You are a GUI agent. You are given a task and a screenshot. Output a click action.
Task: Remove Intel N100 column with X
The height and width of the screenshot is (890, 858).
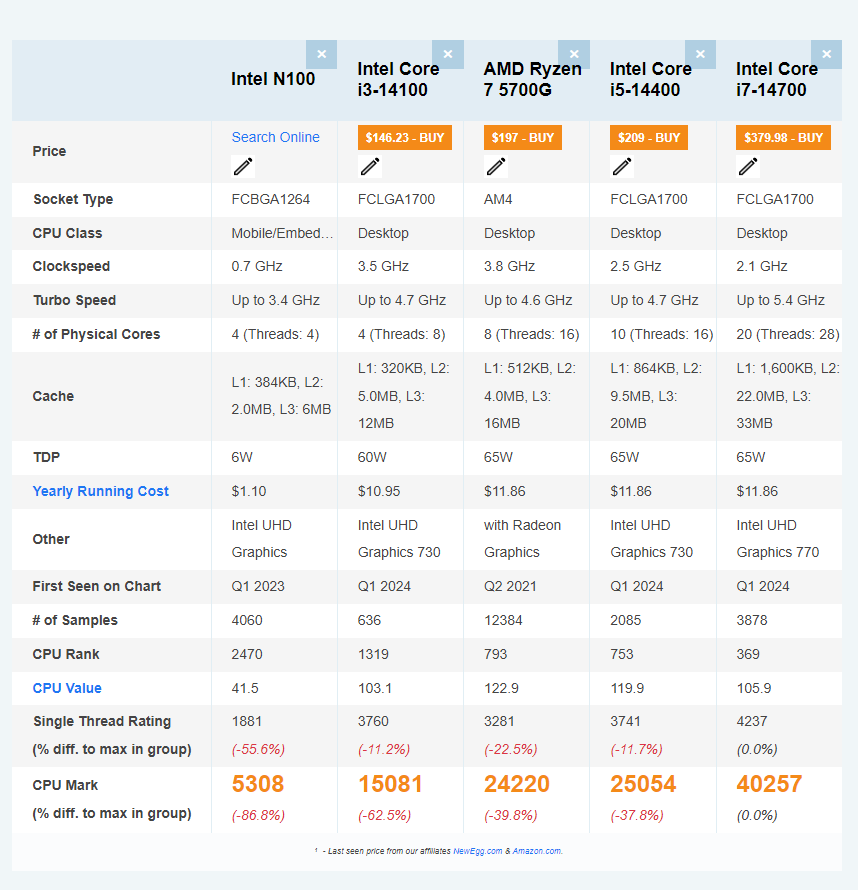pyautogui.click(x=322, y=54)
